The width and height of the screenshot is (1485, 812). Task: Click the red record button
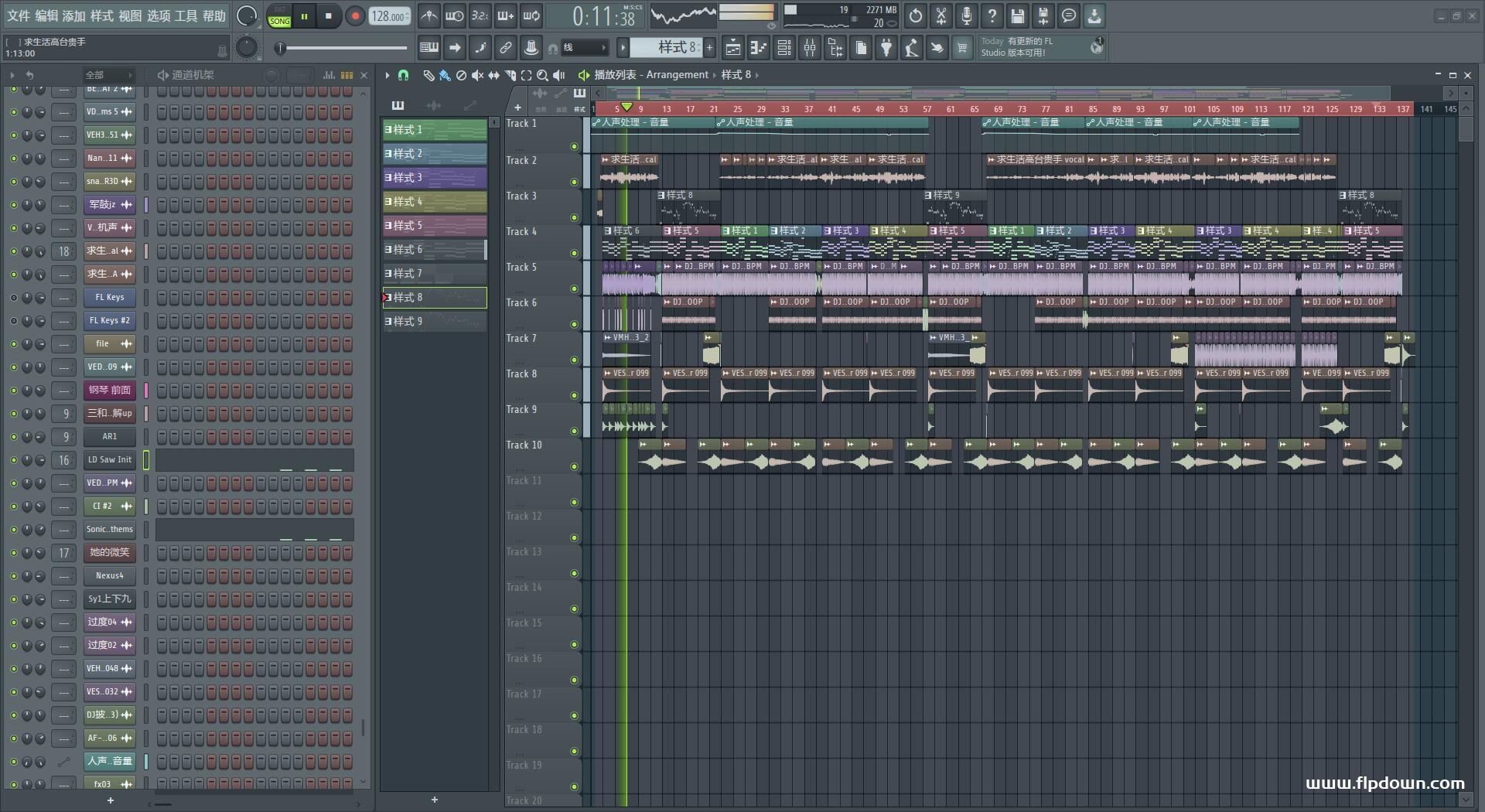[355, 15]
